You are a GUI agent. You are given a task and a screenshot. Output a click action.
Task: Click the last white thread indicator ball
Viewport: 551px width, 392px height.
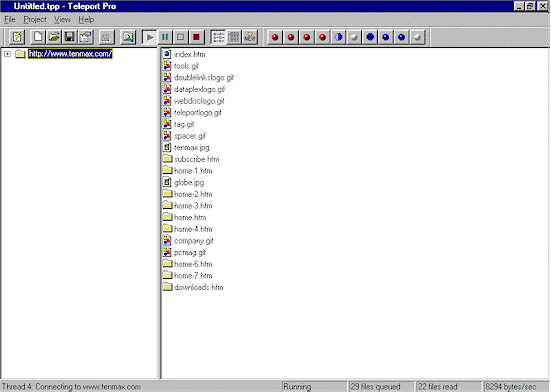[x=417, y=37]
